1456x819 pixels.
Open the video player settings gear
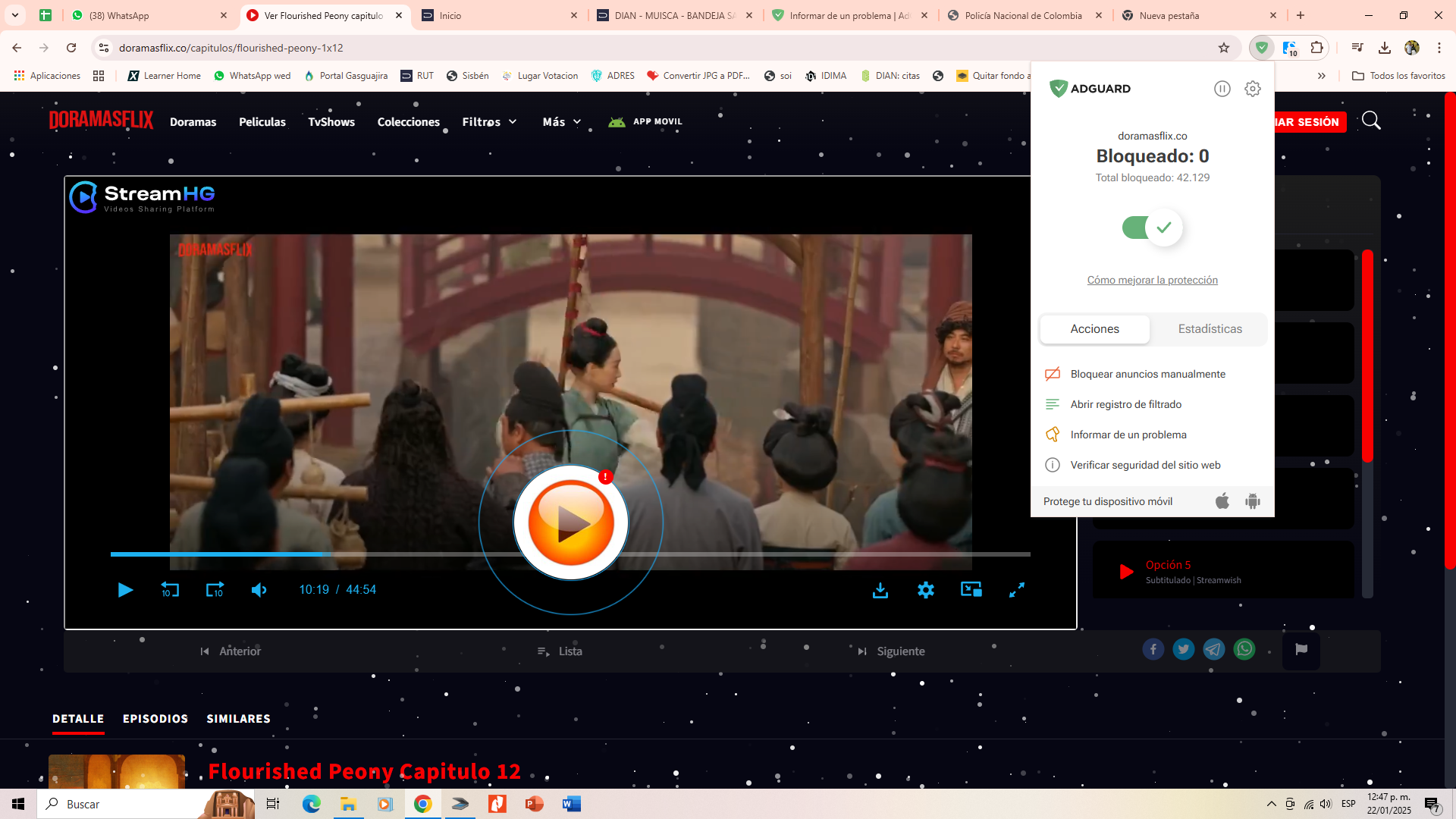click(x=926, y=589)
